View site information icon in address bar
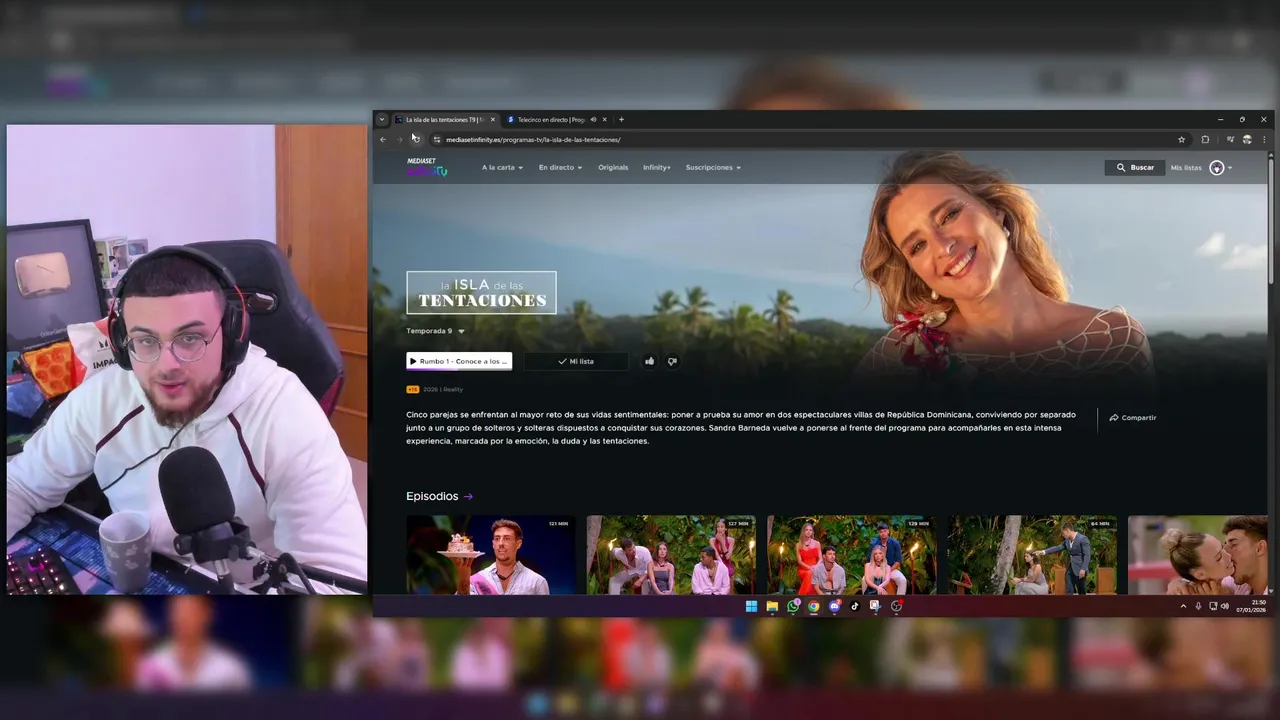Image resolution: width=1280 pixels, height=720 pixels. pyautogui.click(x=437, y=140)
